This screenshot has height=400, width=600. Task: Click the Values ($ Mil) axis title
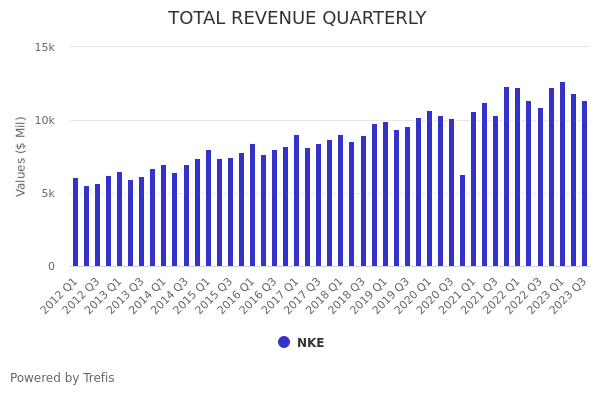click(x=21, y=156)
